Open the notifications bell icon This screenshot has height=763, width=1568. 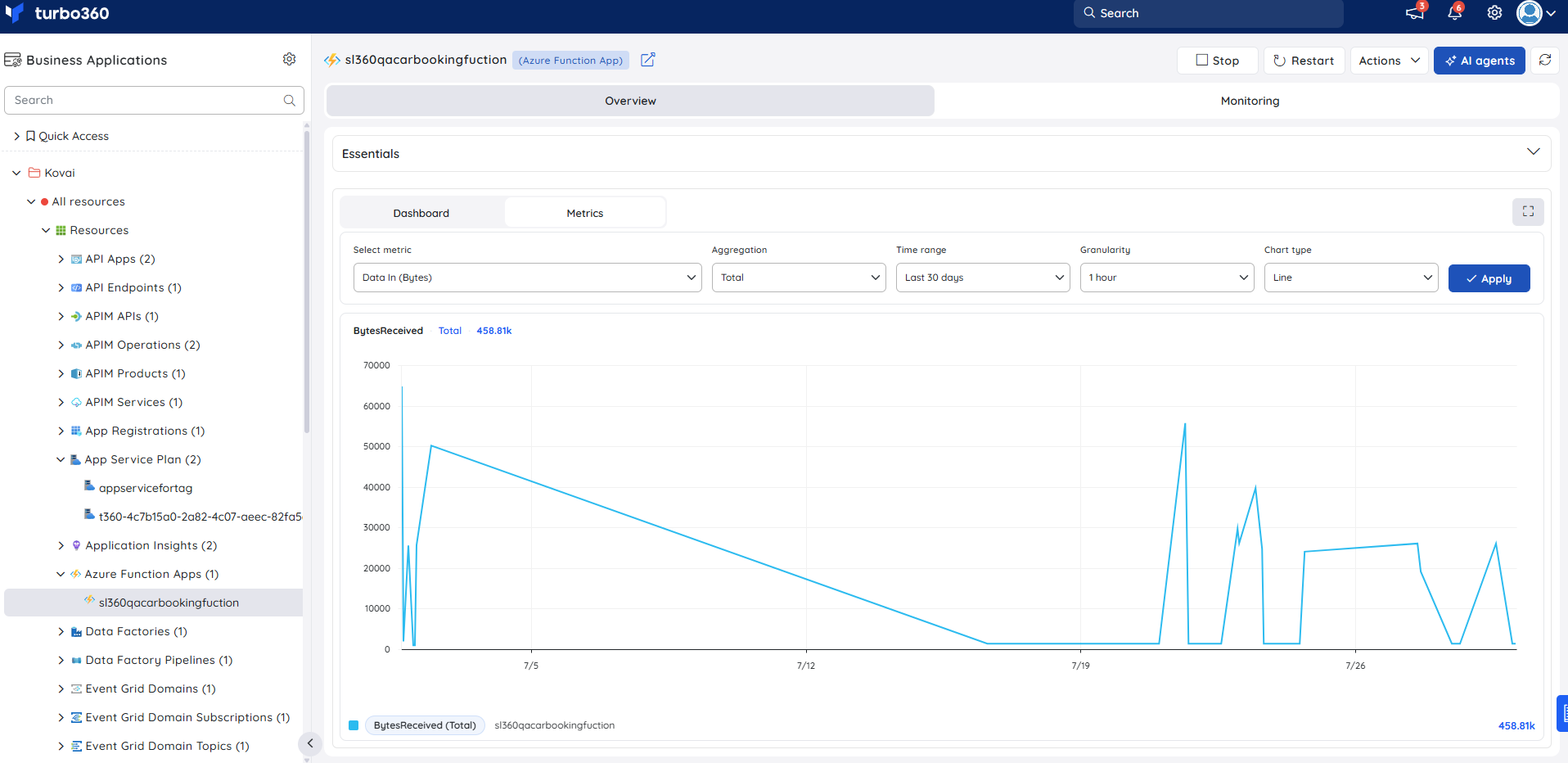[x=1455, y=13]
